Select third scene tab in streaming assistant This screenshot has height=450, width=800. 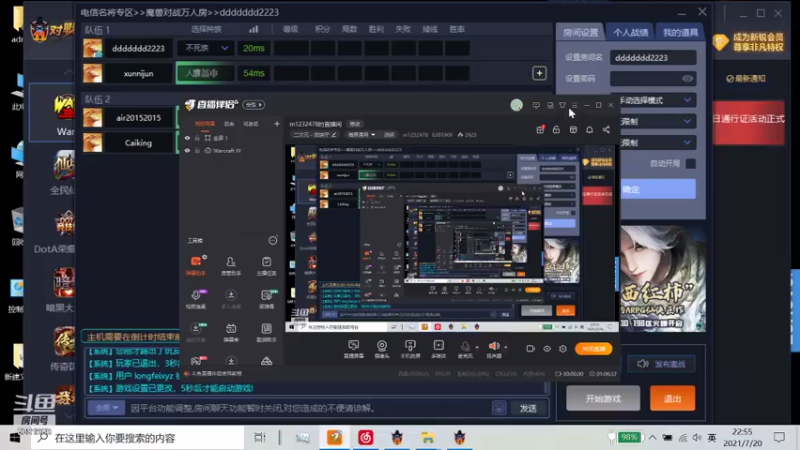[251, 124]
